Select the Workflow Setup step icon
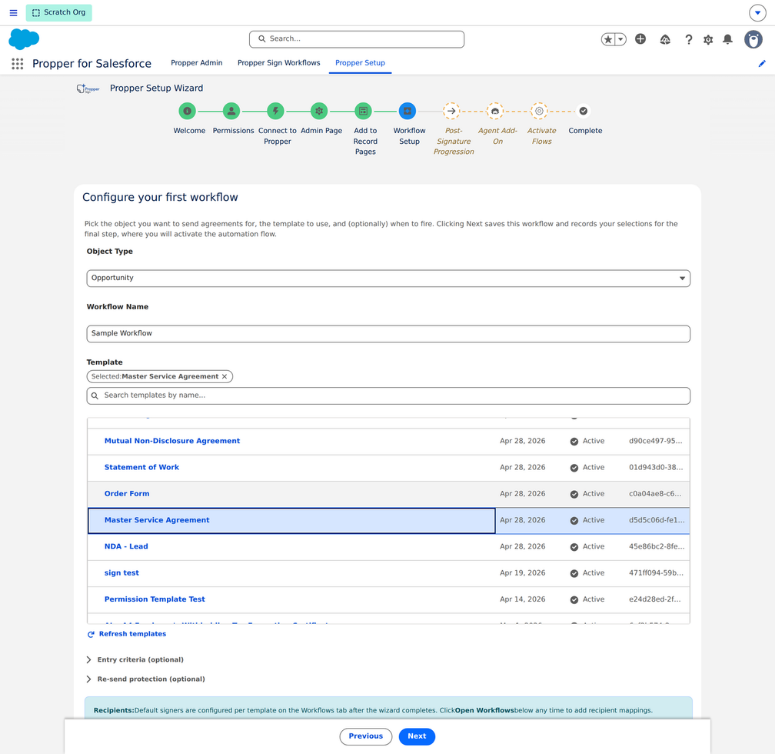Screen dimensions: 776x754 (x=407, y=111)
